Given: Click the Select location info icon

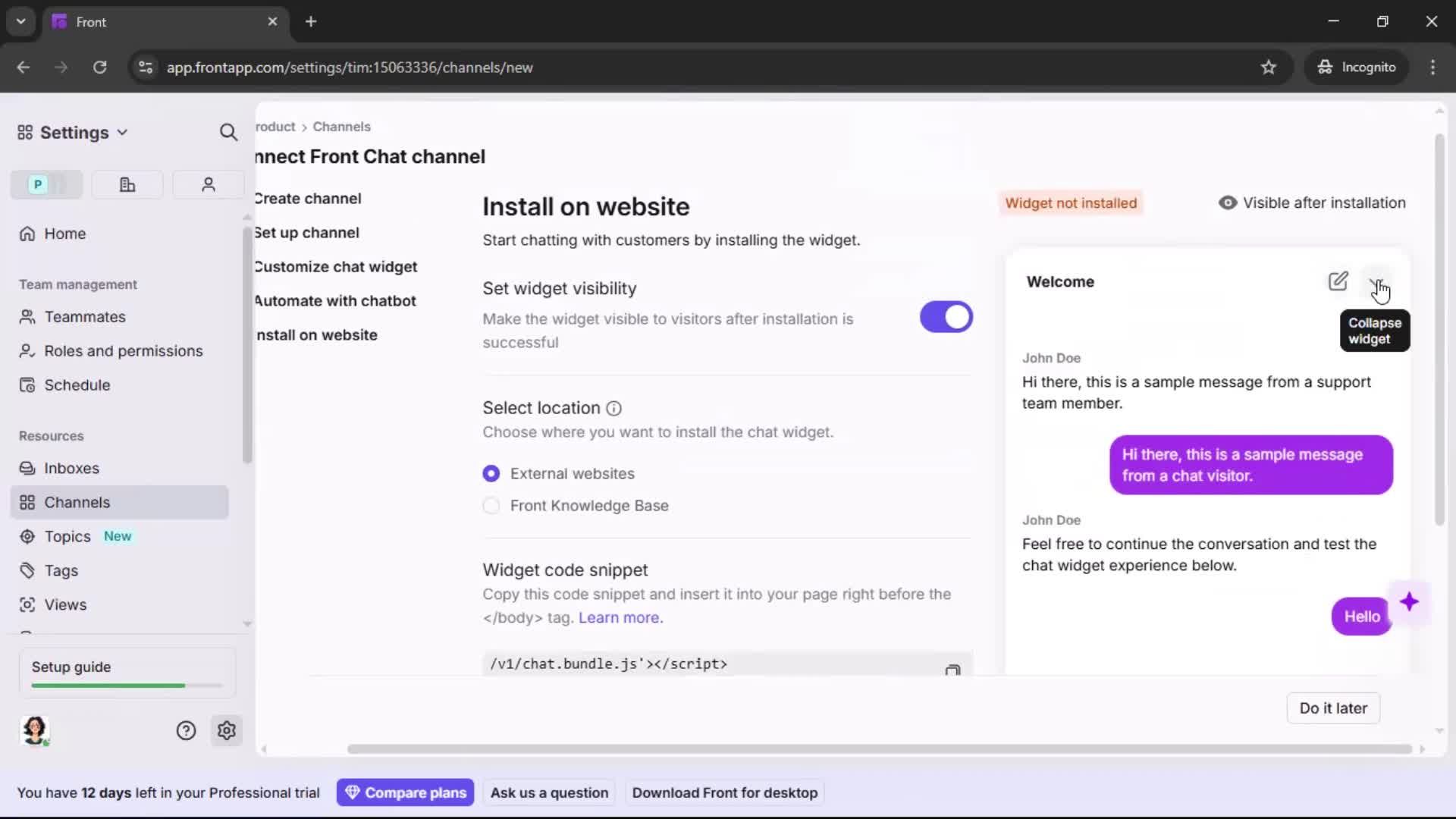Looking at the screenshot, I should 614,409.
